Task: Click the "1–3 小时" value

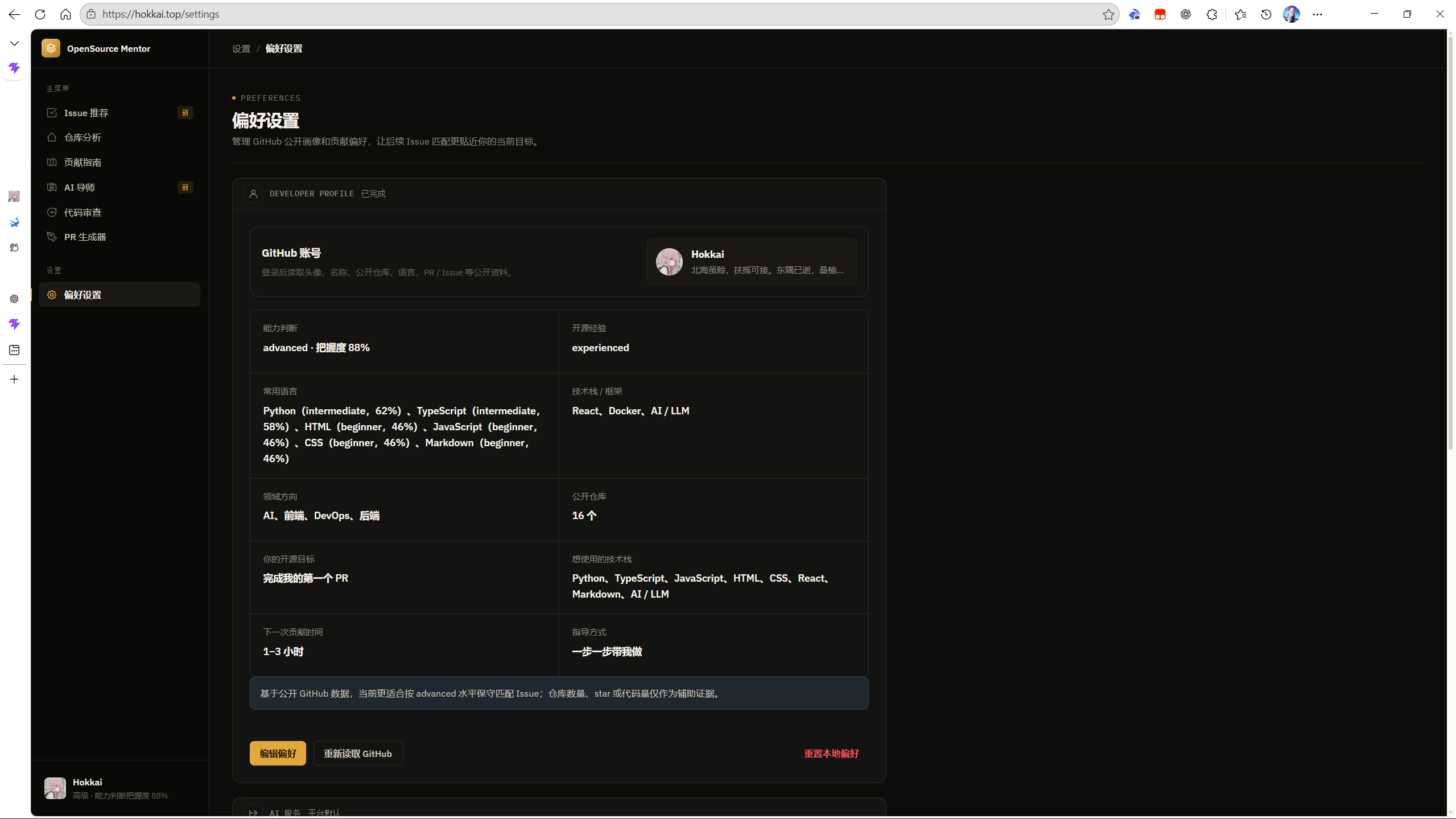Action: (x=283, y=652)
